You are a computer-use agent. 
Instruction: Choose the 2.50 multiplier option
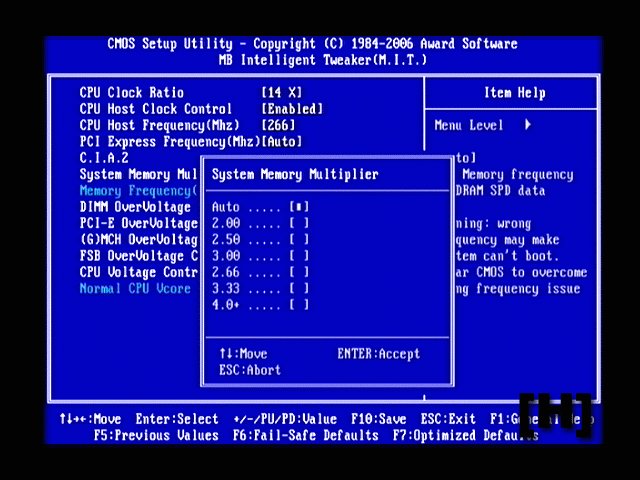pos(260,239)
